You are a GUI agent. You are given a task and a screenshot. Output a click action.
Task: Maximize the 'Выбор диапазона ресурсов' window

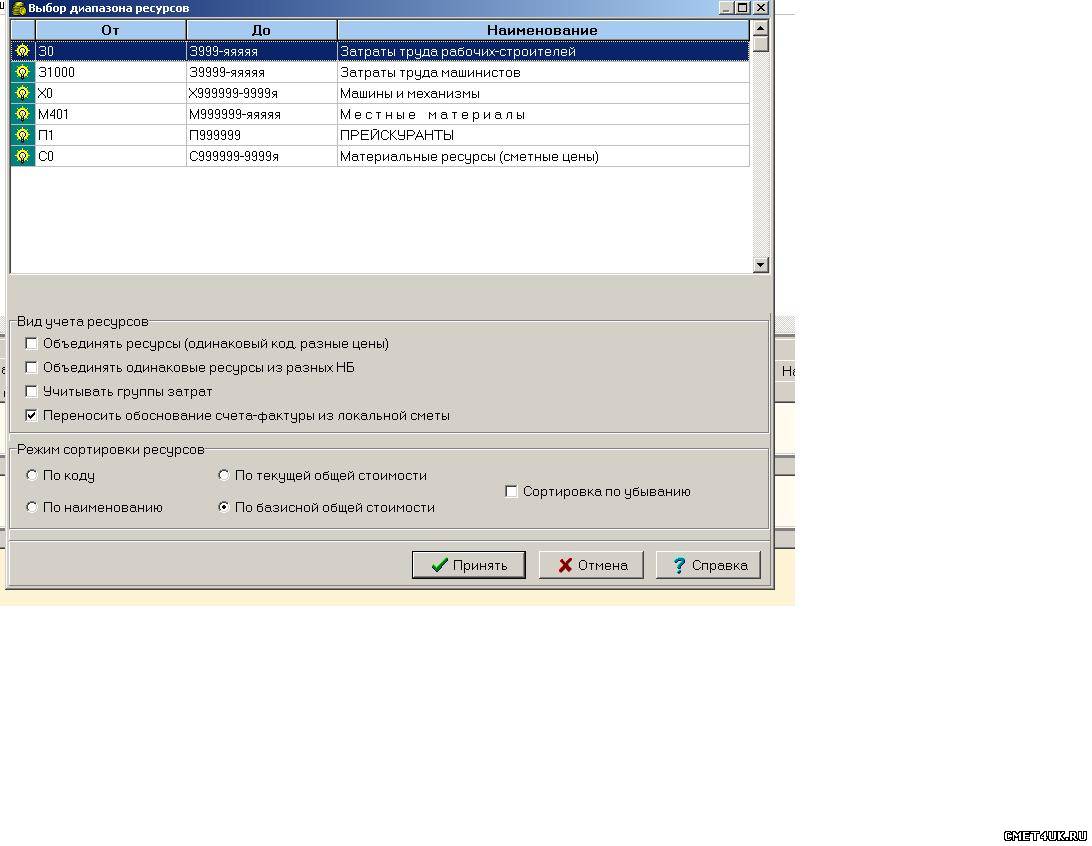pos(743,8)
